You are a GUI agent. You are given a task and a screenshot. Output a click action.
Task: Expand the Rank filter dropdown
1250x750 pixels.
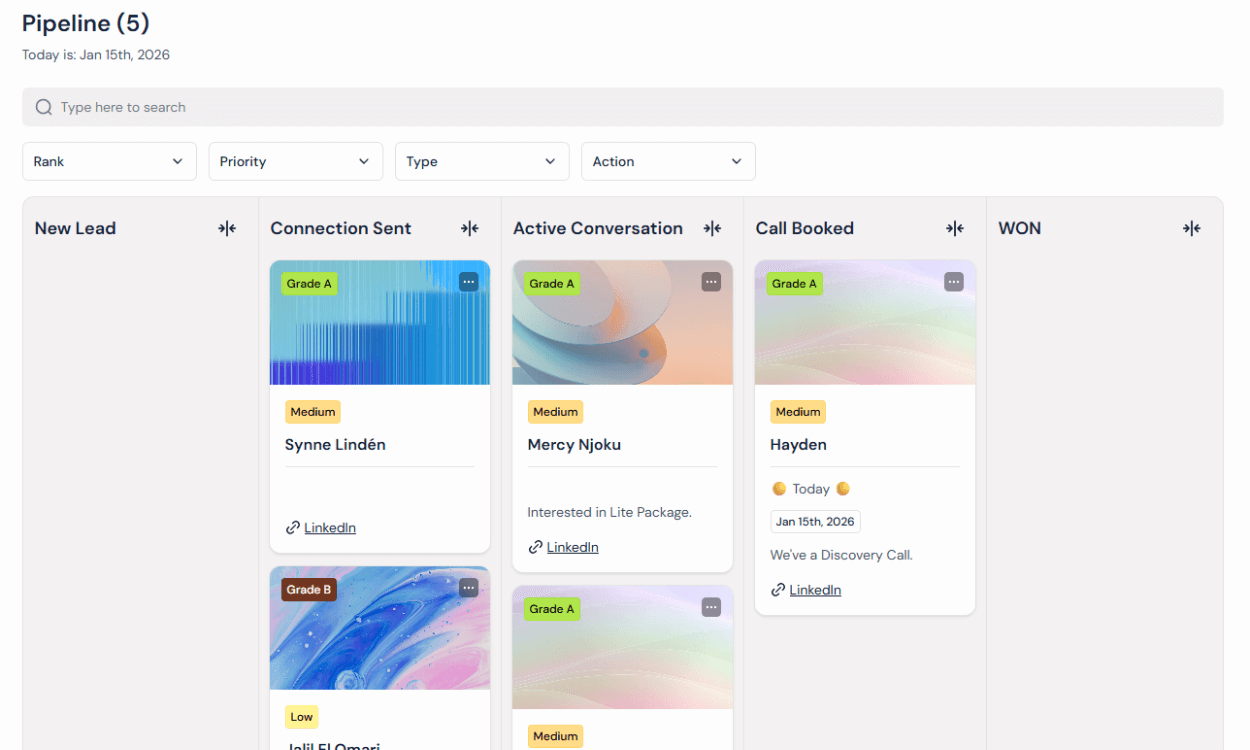point(109,162)
